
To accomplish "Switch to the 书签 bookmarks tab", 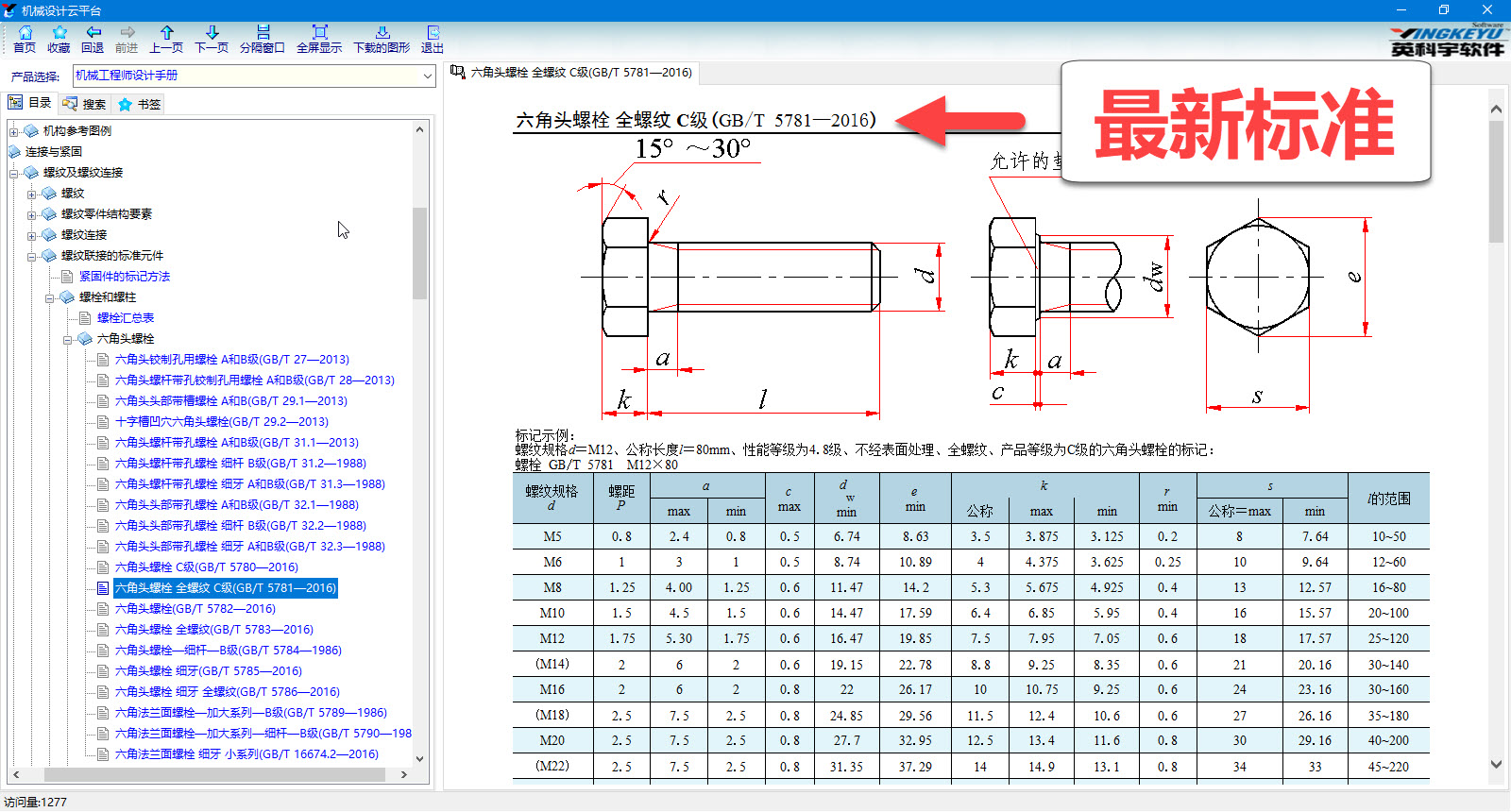I will click(x=140, y=104).
